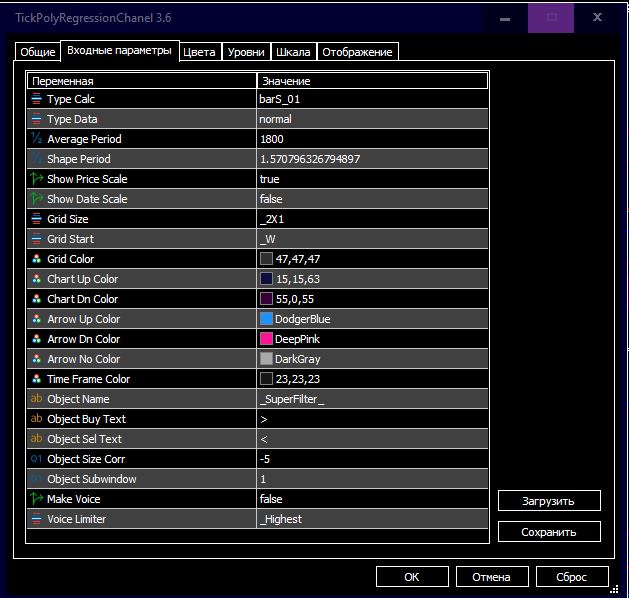Click the enum icon beside Voice Limiter
The image size is (629, 598).
[37, 519]
